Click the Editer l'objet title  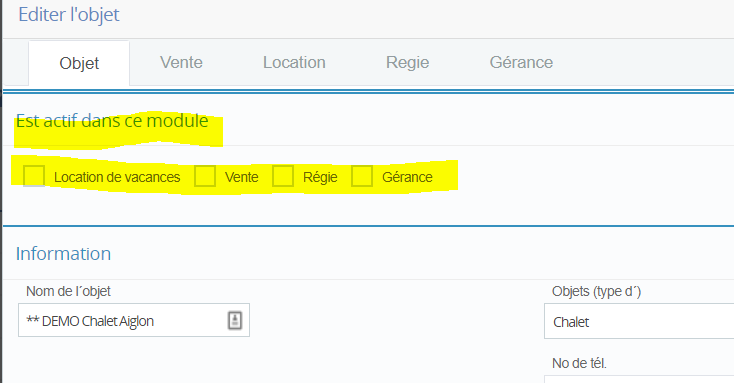point(69,15)
